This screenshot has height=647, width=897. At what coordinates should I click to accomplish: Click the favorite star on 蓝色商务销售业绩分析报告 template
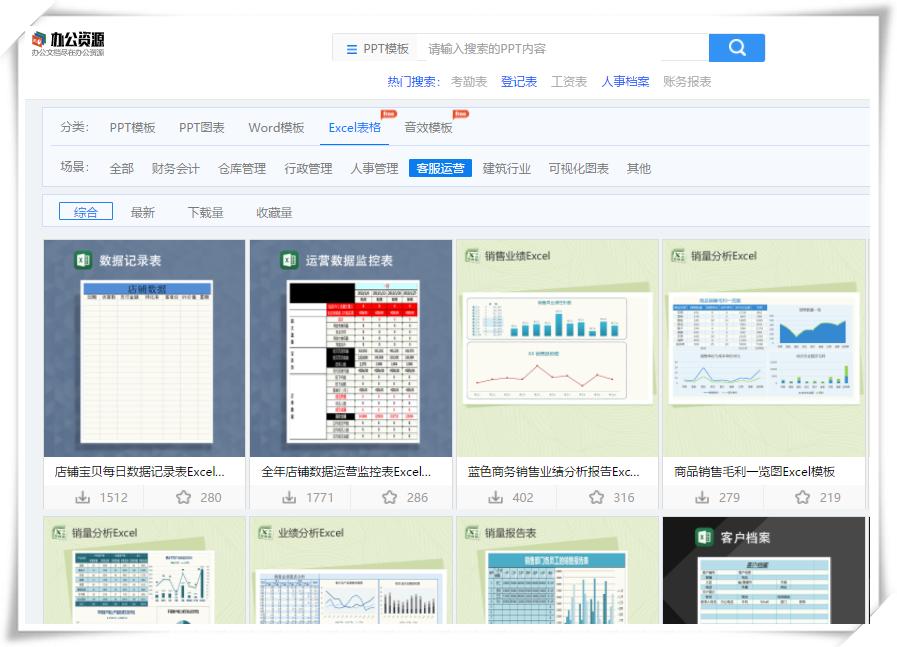(596, 496)
